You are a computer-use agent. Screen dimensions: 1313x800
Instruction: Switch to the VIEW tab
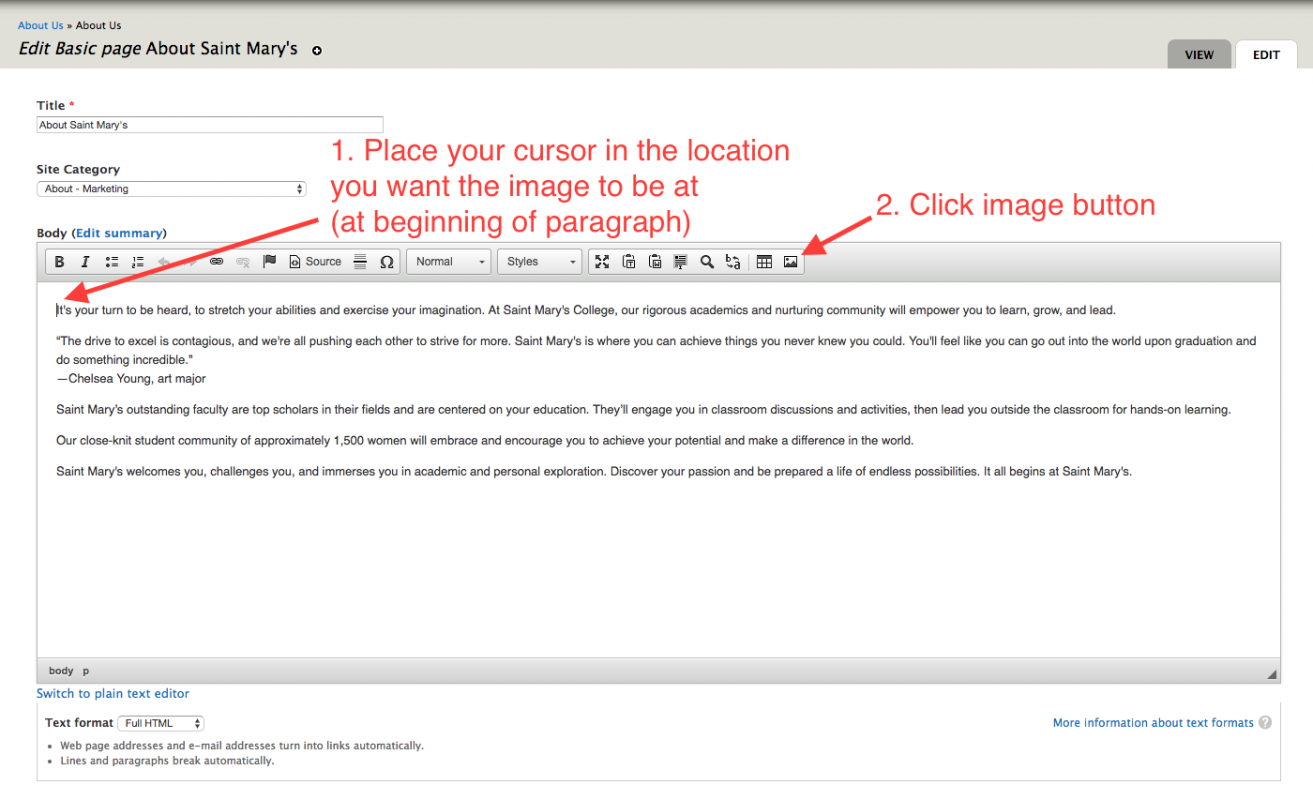pos(1199,55)
